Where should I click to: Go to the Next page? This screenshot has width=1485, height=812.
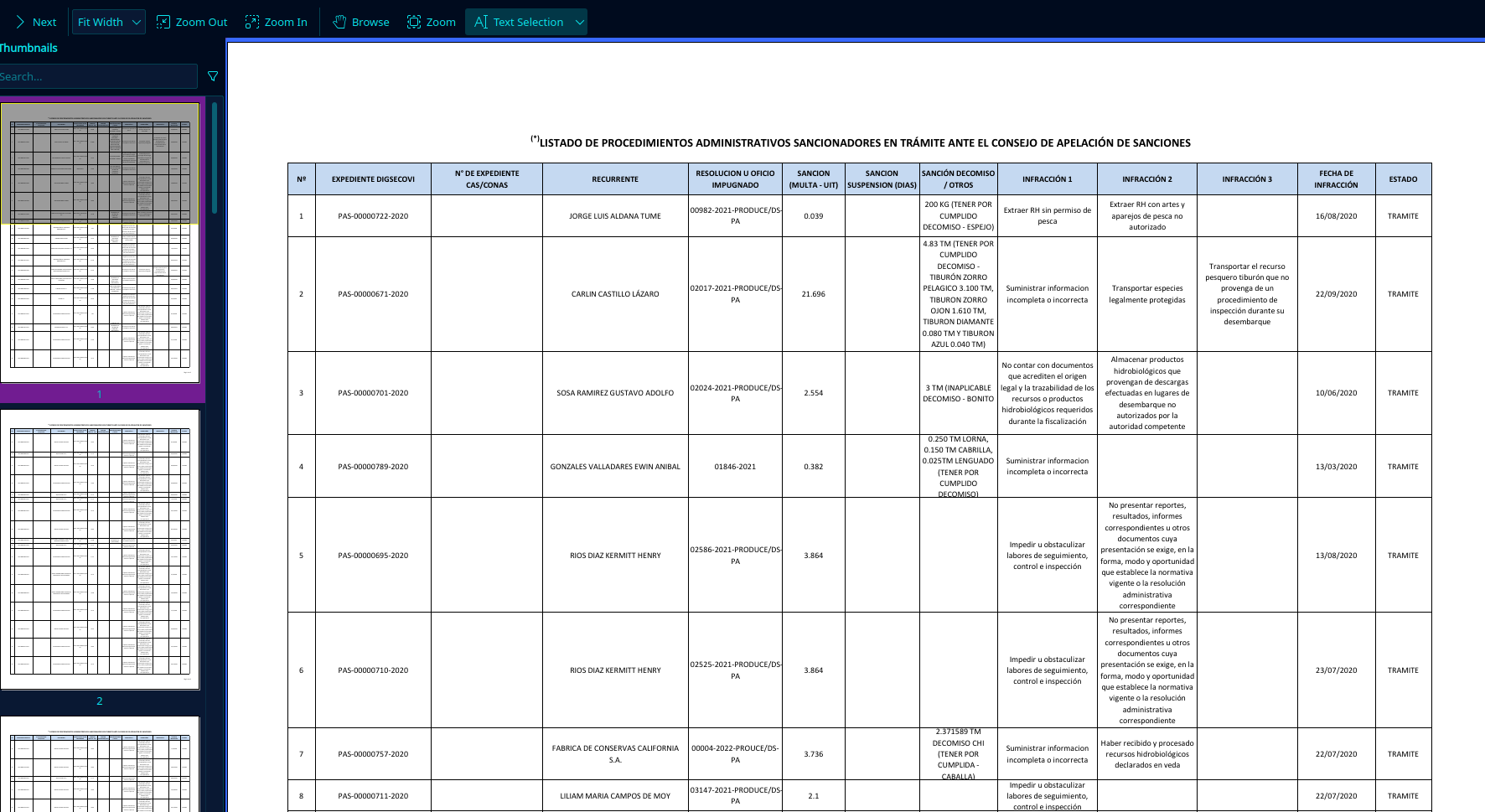coord(35,22)
